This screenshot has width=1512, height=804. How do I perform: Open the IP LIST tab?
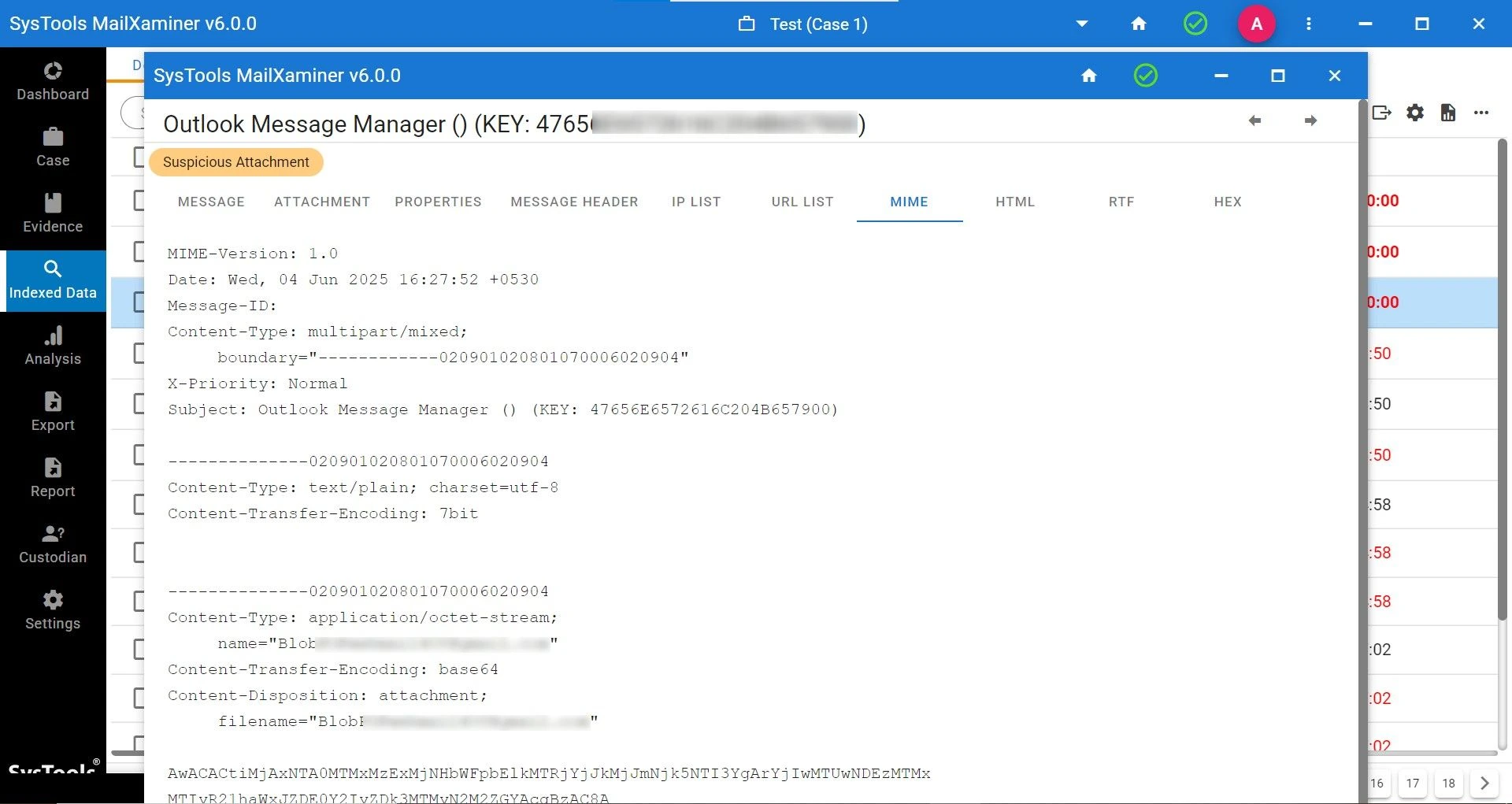click(x=696, y=202)
